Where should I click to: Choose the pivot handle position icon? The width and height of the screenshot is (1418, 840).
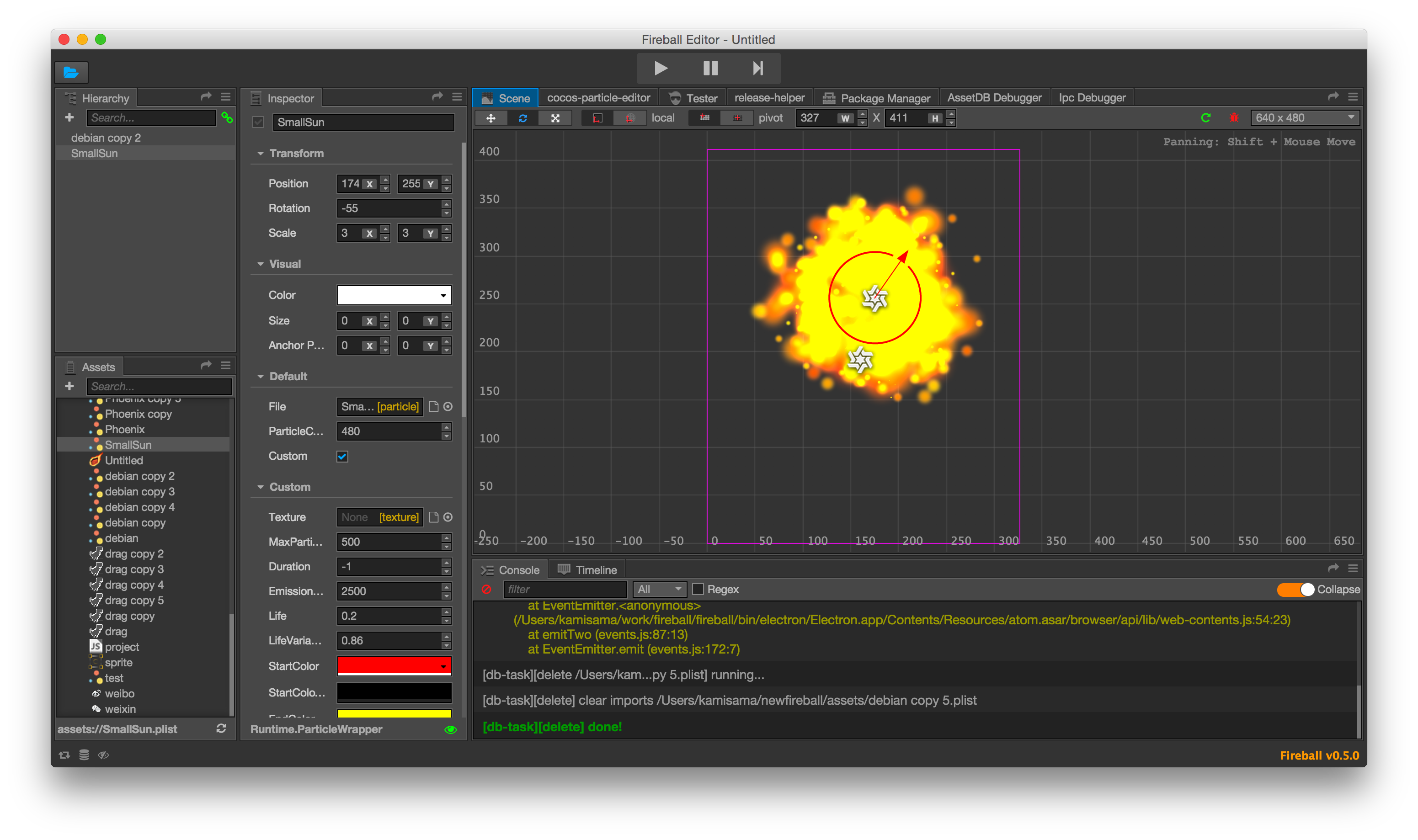tap(705, 118)
